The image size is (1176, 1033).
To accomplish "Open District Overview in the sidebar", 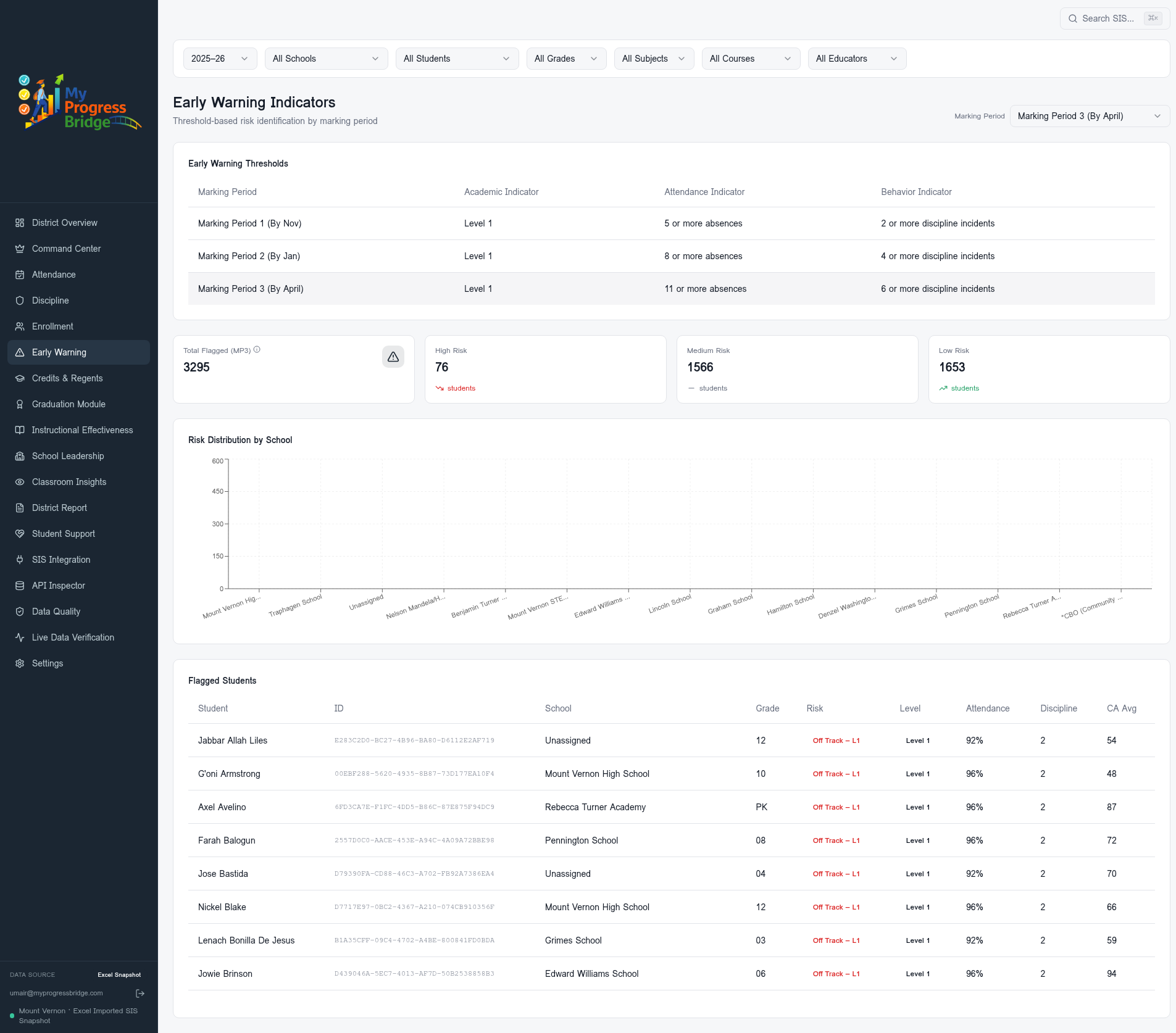I will [78, 223].
